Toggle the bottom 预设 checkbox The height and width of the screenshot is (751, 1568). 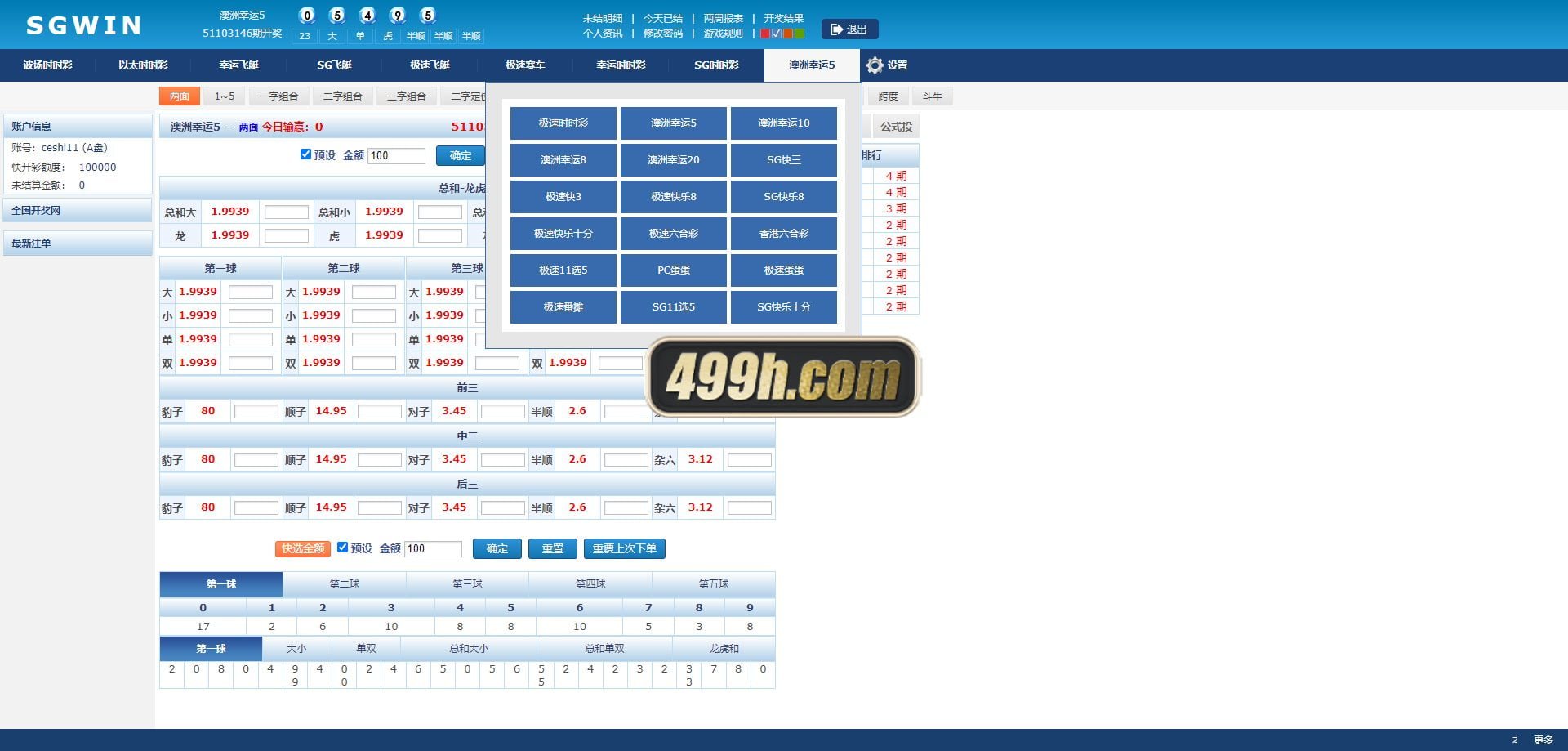click(x=343, y=548)
